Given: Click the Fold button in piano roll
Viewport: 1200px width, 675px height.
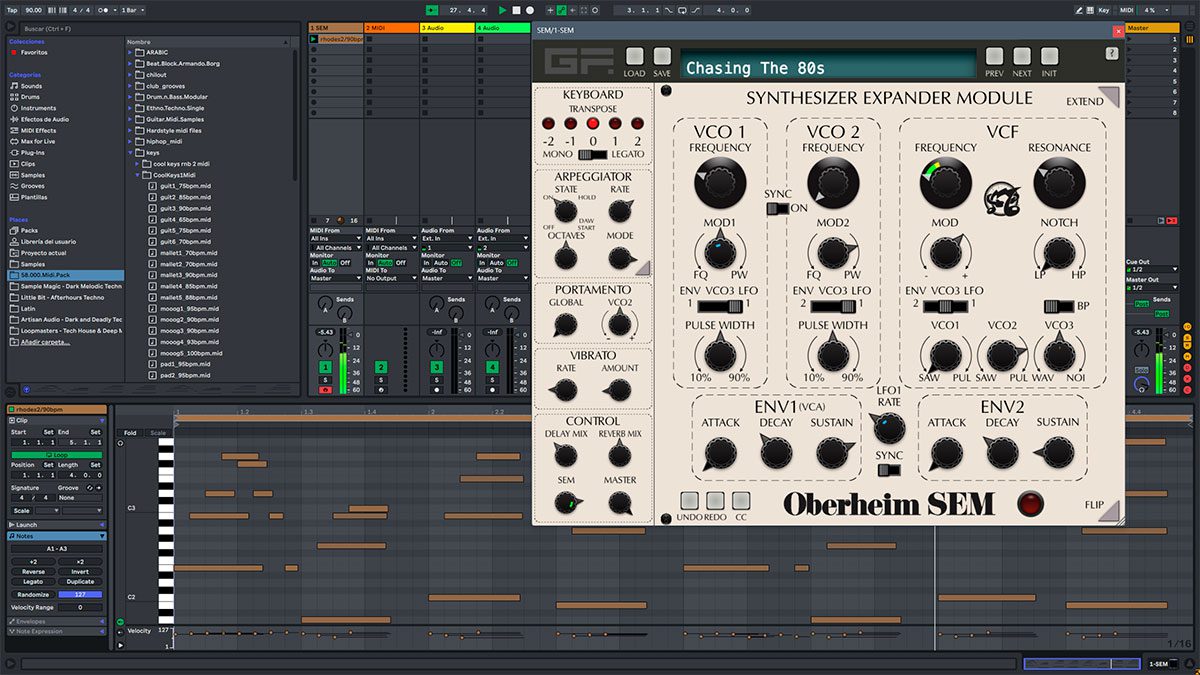Looking at the screenshot, I should click(131, 433).
